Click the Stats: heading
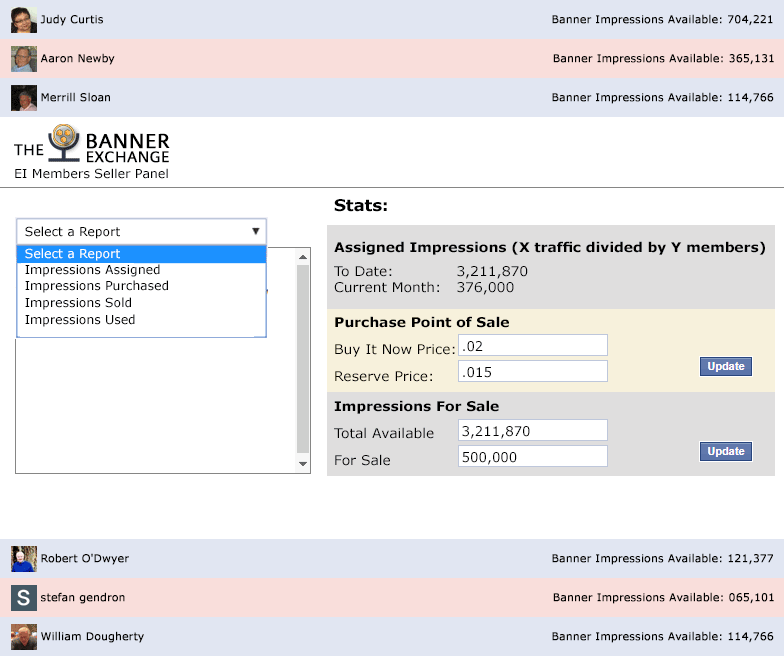 pos(361,206)
